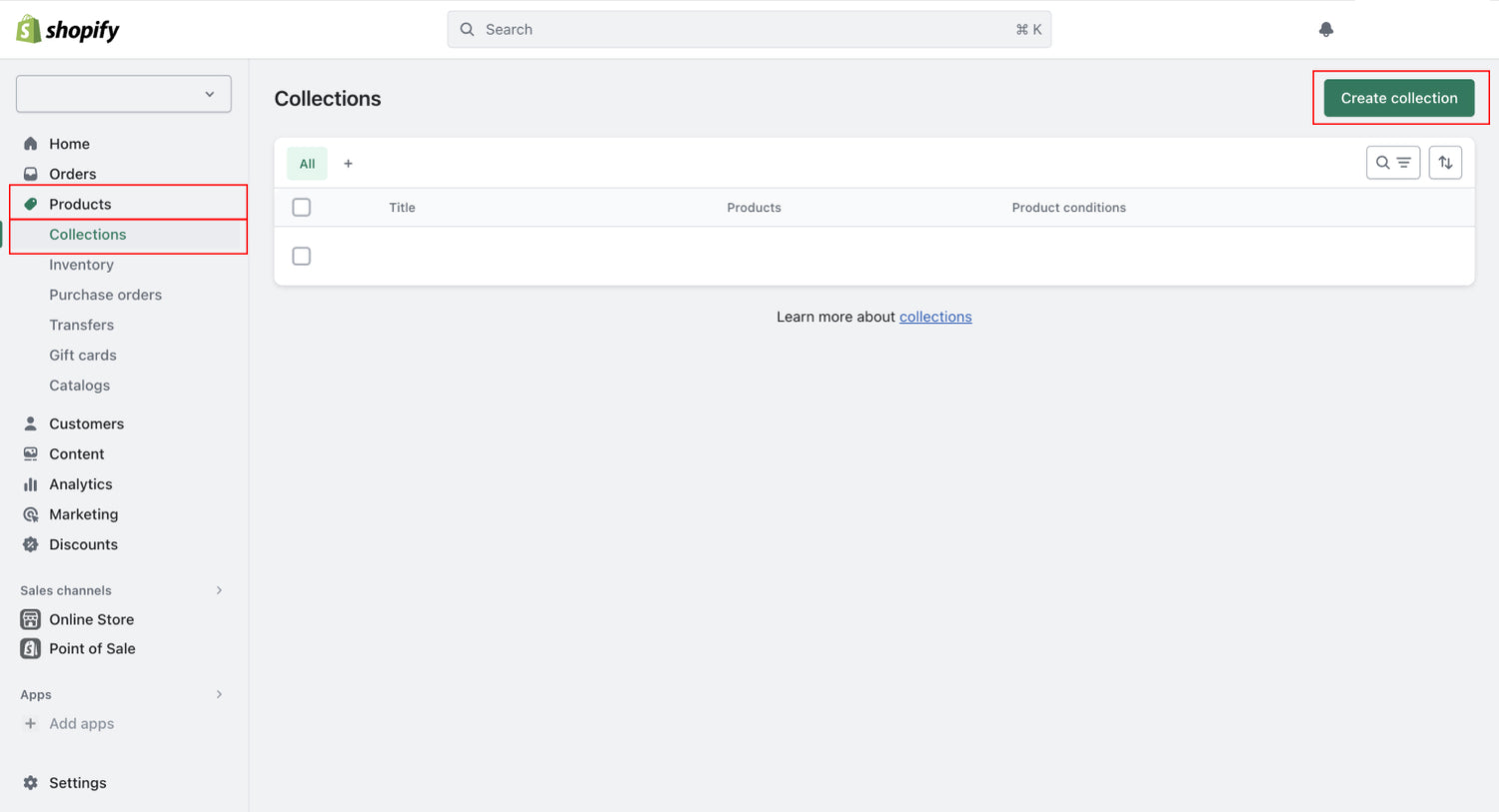The height and width of the screenshot is (812, 1499).
Task: Check the first collection row checkbox
Action: coord(302,257)
